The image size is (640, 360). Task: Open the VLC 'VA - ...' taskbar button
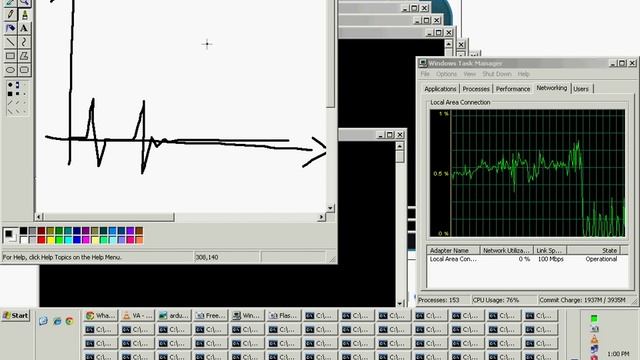pos(137,316)
